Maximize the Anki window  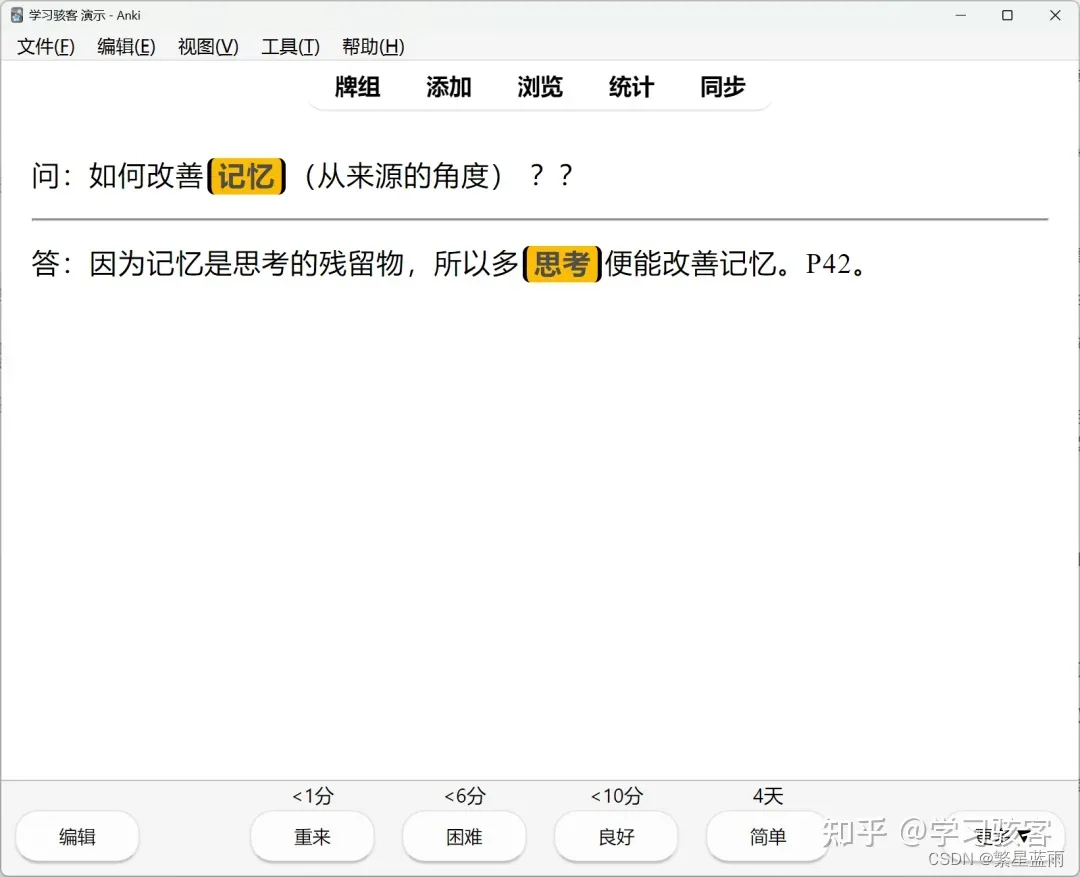point(1007,15)
